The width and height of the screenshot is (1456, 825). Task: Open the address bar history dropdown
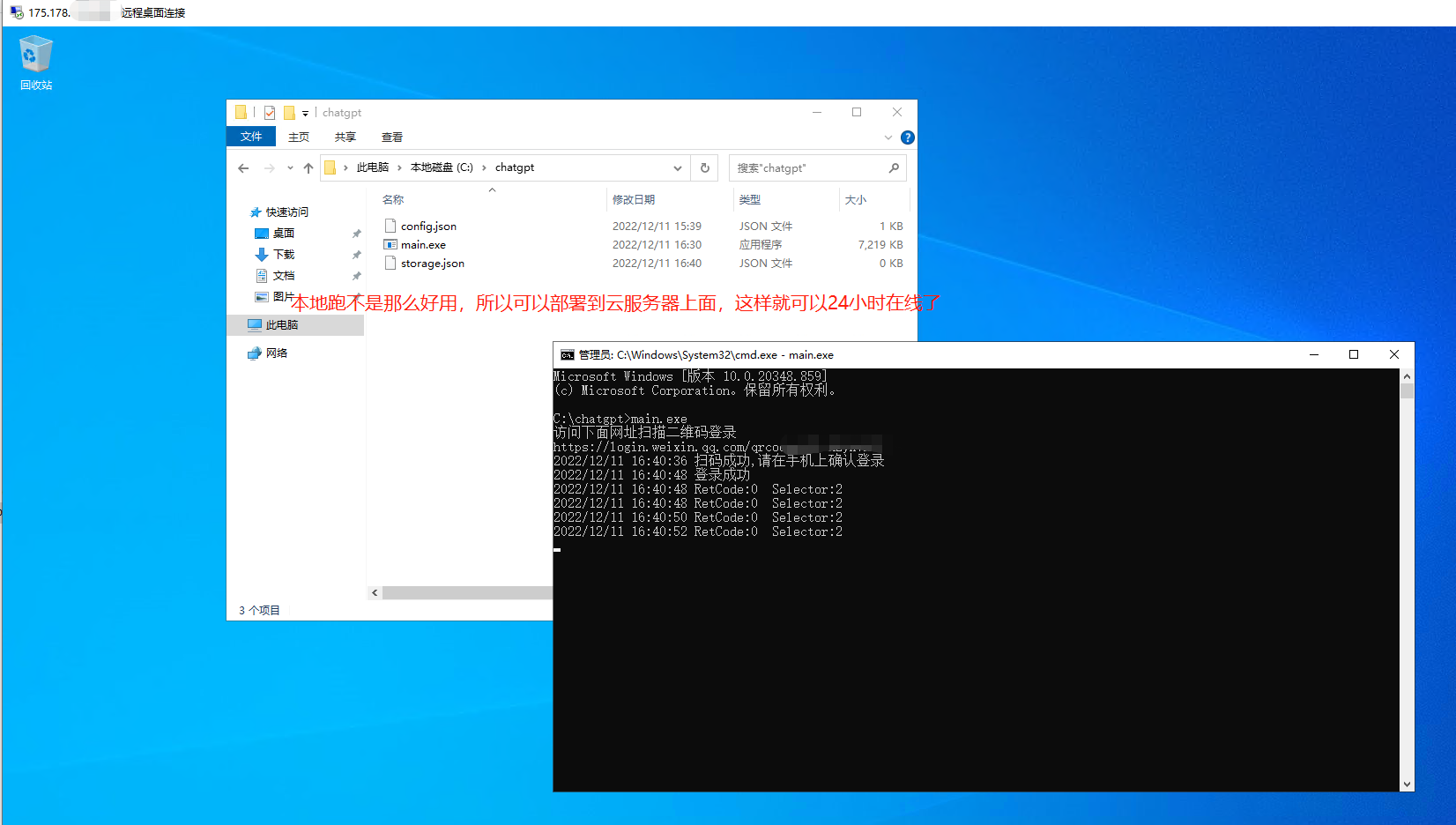click(677, 167)
